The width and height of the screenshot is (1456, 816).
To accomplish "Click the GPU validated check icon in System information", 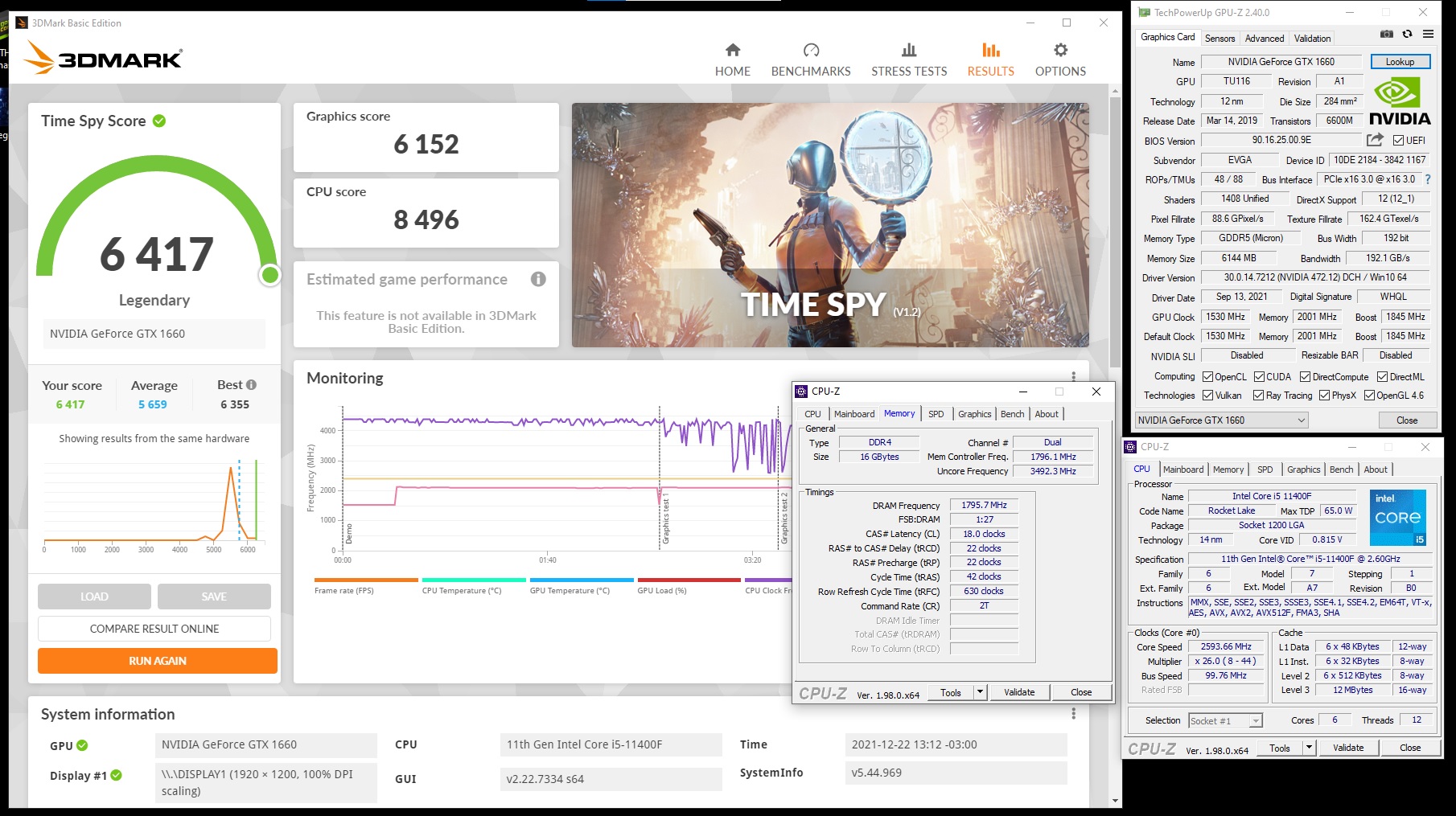I will 82,745.
